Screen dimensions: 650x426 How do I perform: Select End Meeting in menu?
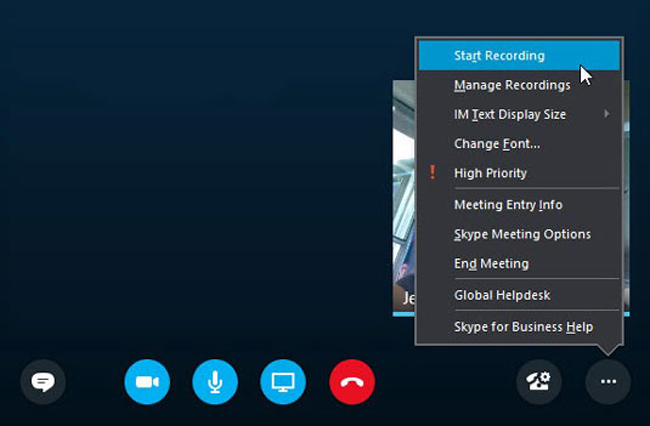click(x=519, y=264)
